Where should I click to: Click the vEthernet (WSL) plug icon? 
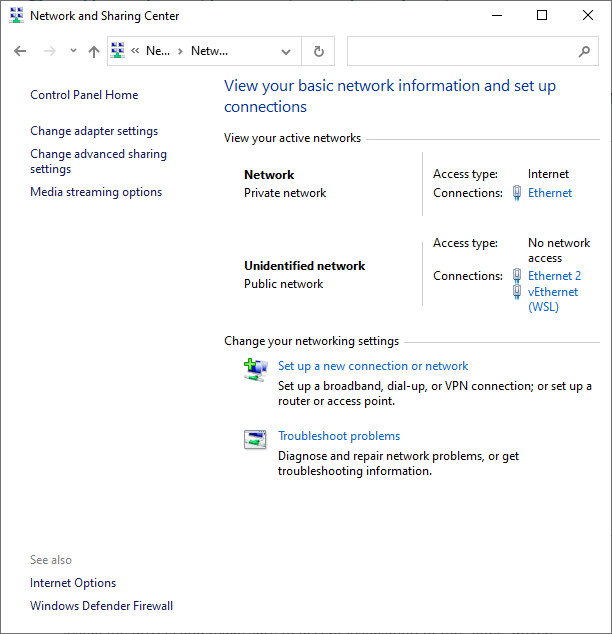coord(517,292)
